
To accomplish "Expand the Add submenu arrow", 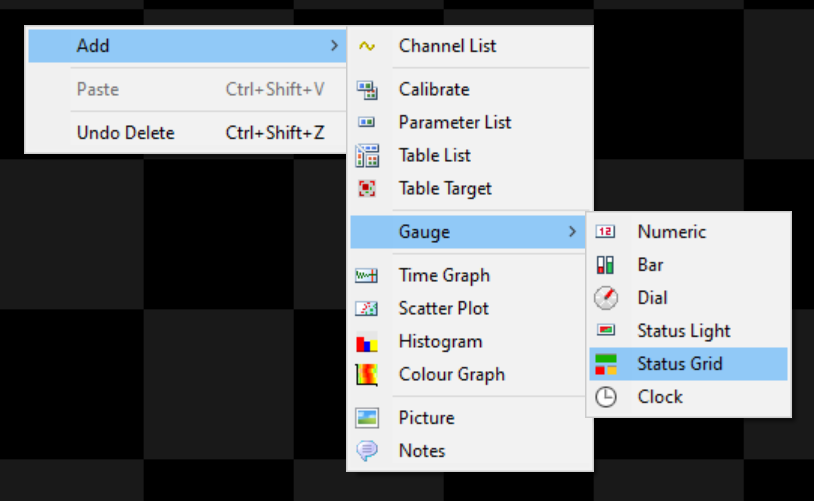I will [x=333, y=46].
